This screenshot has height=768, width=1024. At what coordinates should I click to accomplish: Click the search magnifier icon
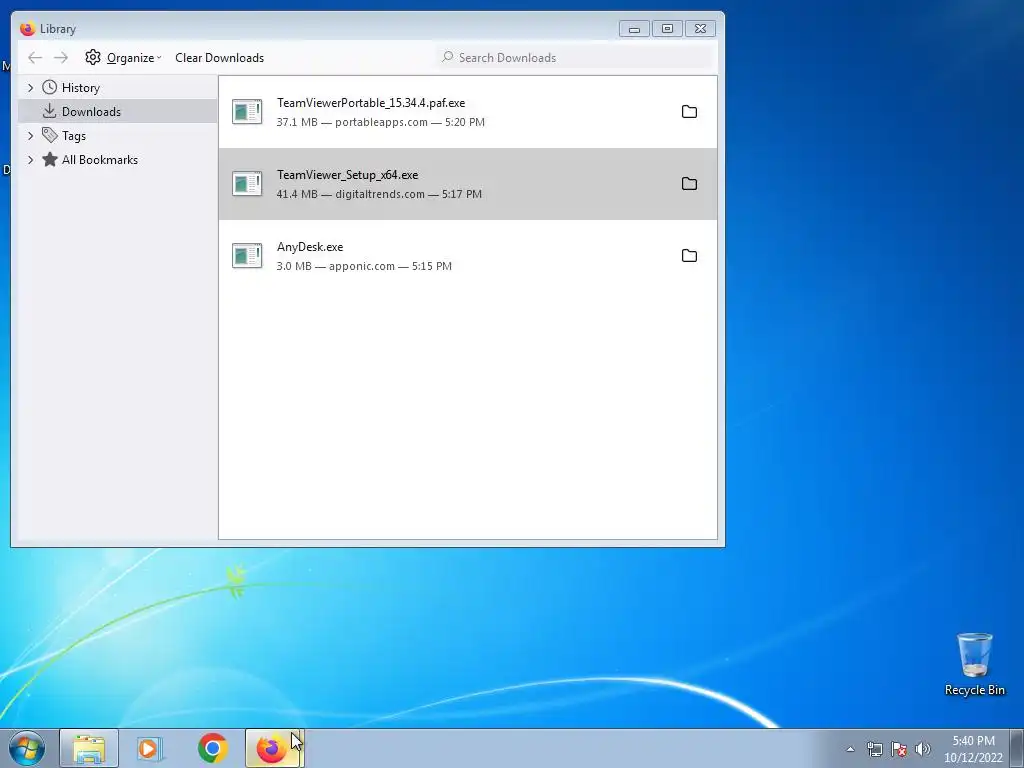[447, 57]
